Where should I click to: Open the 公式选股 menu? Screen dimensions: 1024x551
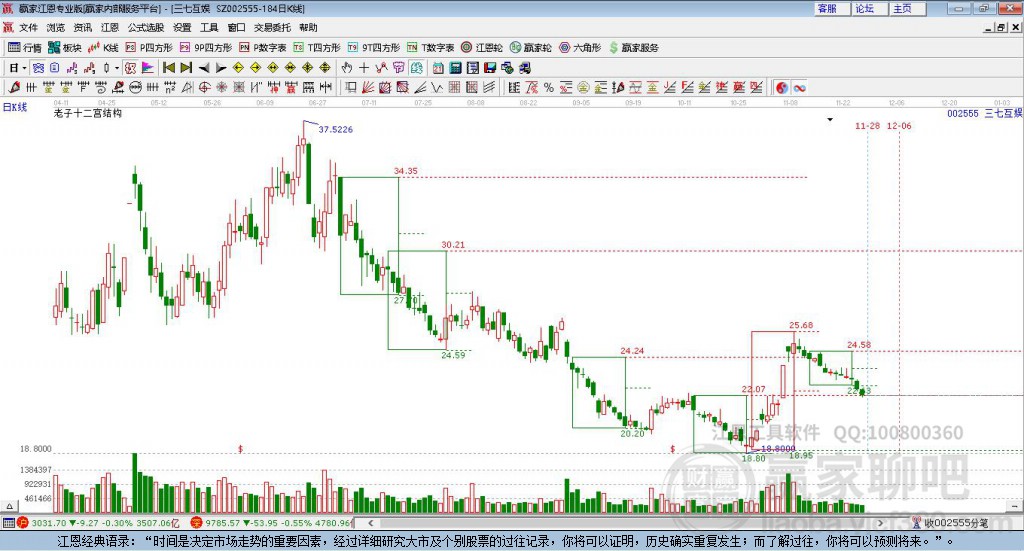(146, 27)
